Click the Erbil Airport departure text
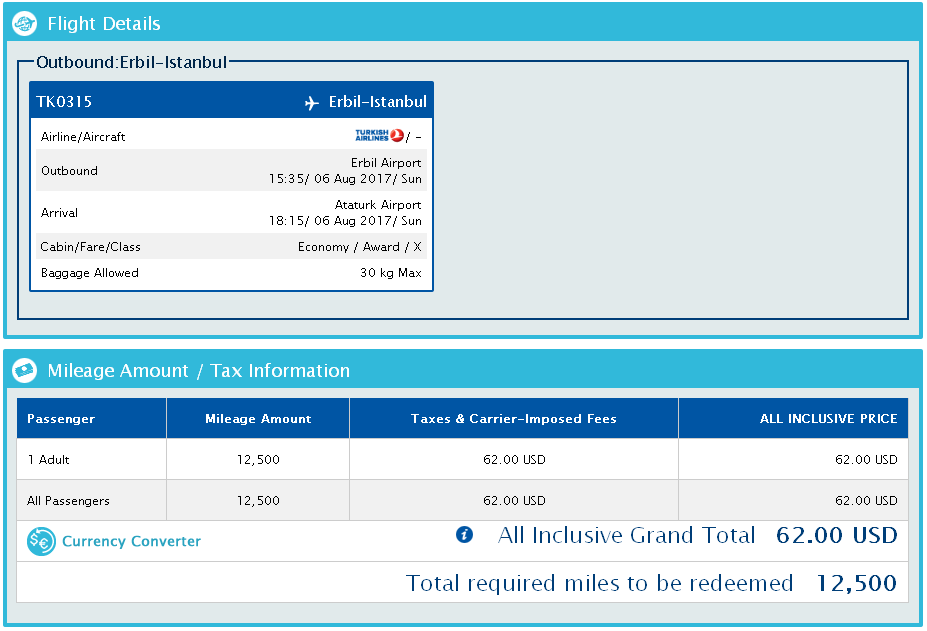 point(386,163)
